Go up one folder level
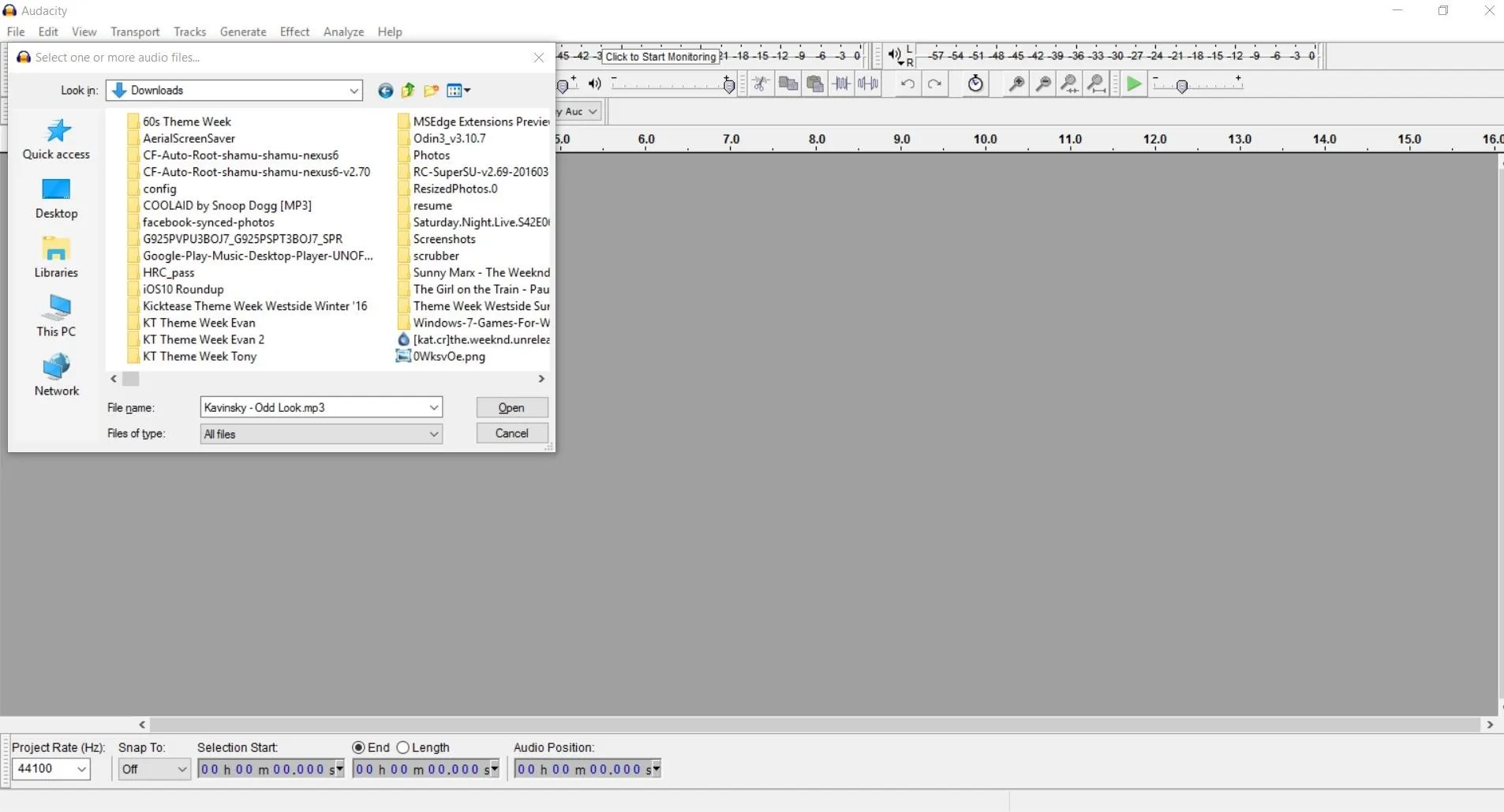This screenshot has width=1504, height=812. pos(408,91)
